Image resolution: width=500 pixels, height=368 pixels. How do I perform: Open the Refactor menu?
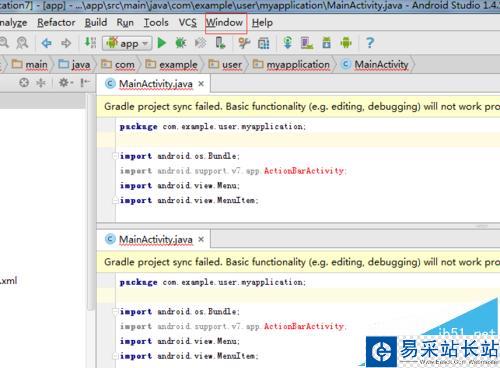point(56,23)
